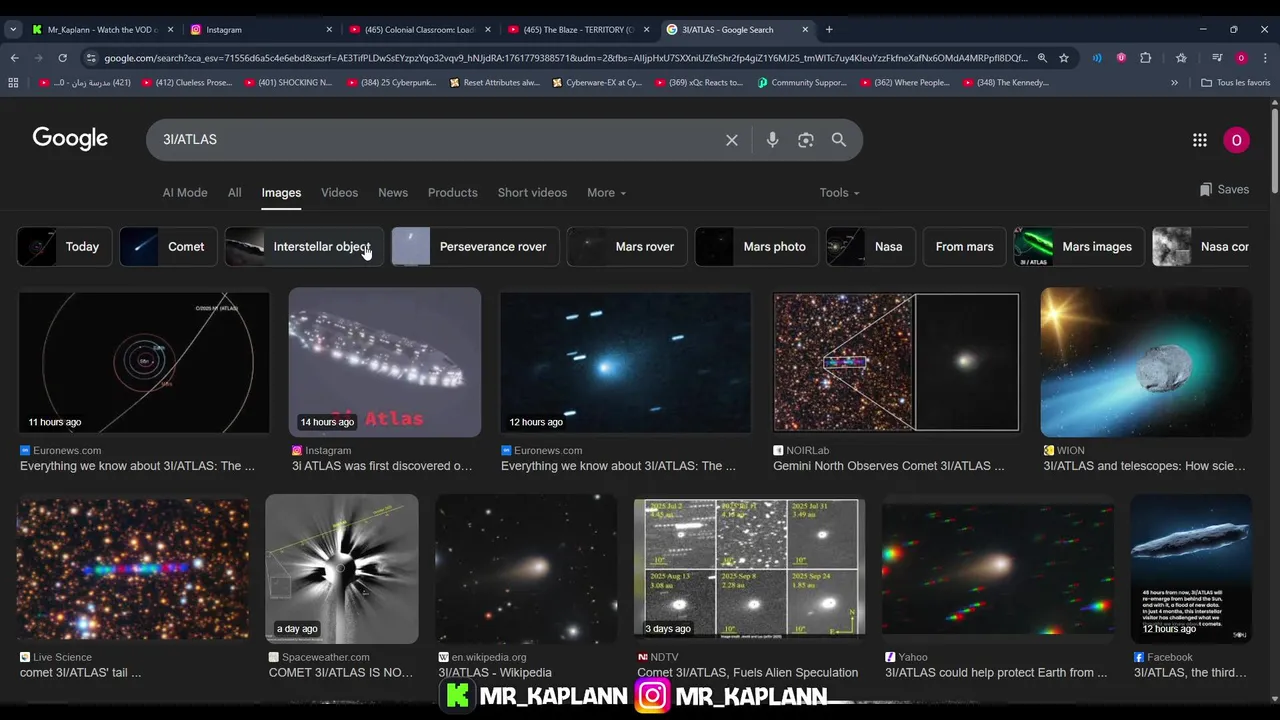Bookmark this page with star icon
Viewport: 1280px width, 720px height.
point(1064,58)
